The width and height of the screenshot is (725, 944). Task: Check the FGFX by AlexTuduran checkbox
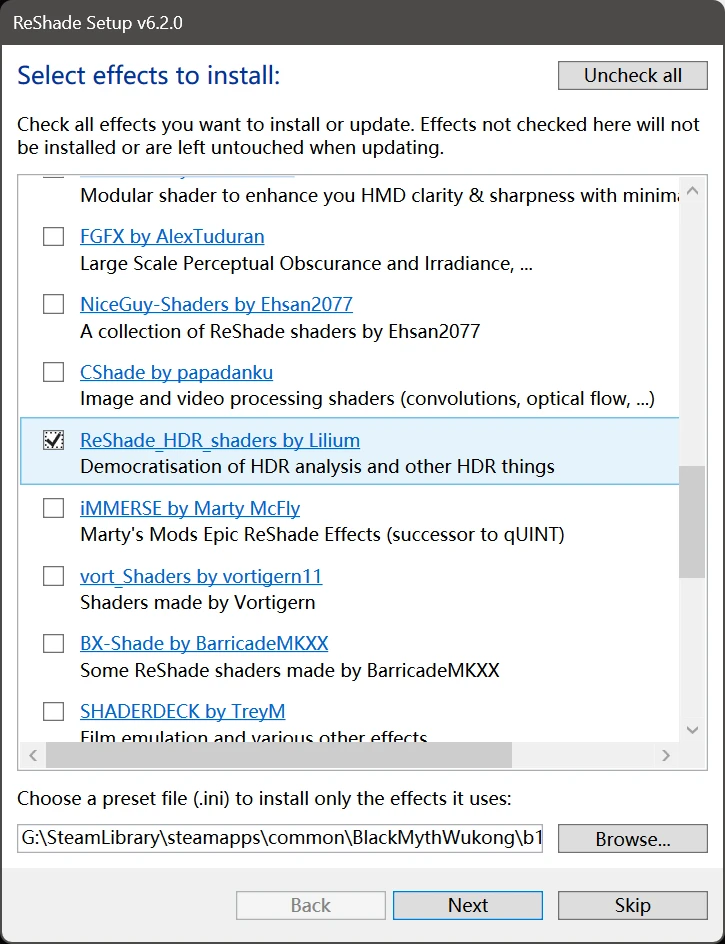click(53, 237)
